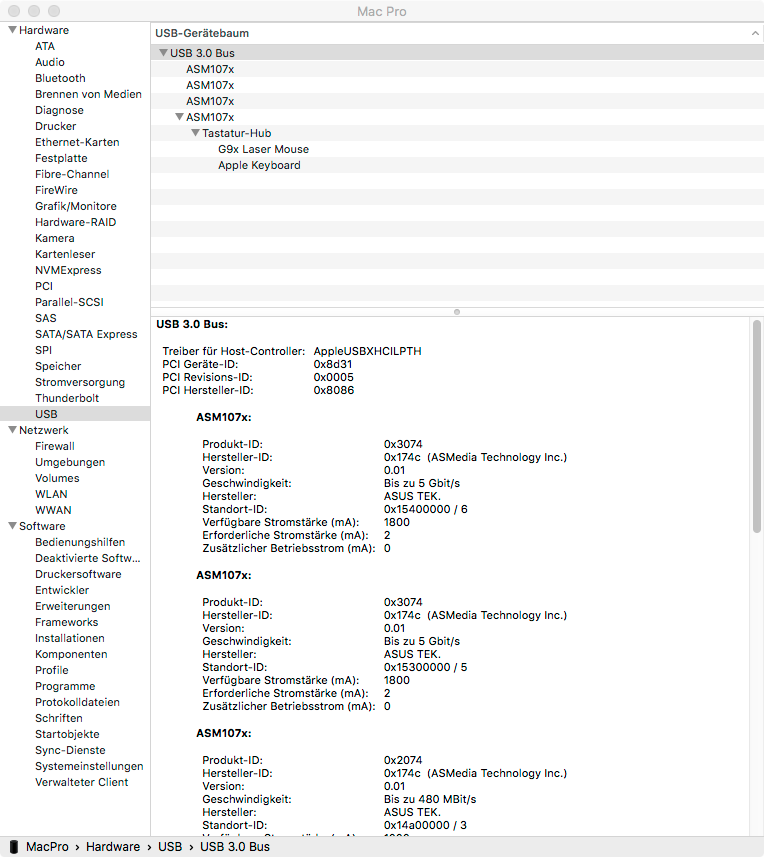The height and width of the screenshot is (857, 764).
Task: Open SATA/SATA Express in sidebar
Action: click(86, 334)
